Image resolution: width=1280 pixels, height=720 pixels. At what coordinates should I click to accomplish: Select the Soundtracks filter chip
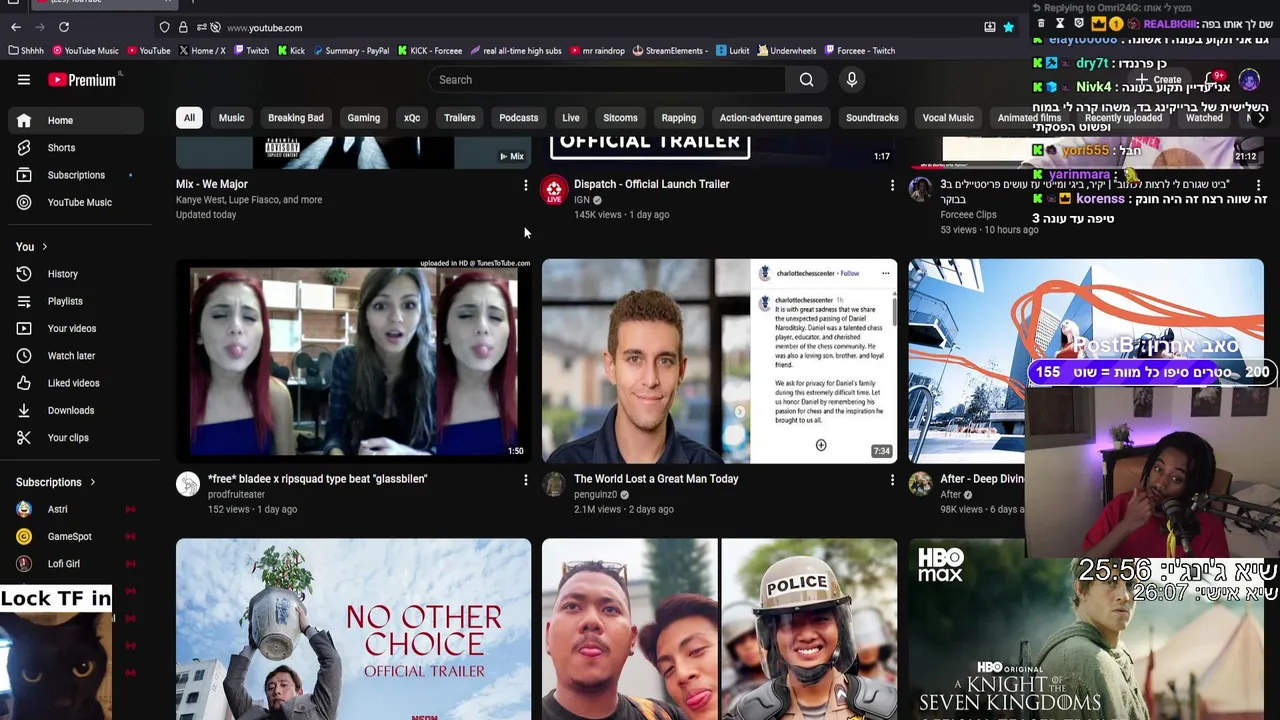[872, 118]
